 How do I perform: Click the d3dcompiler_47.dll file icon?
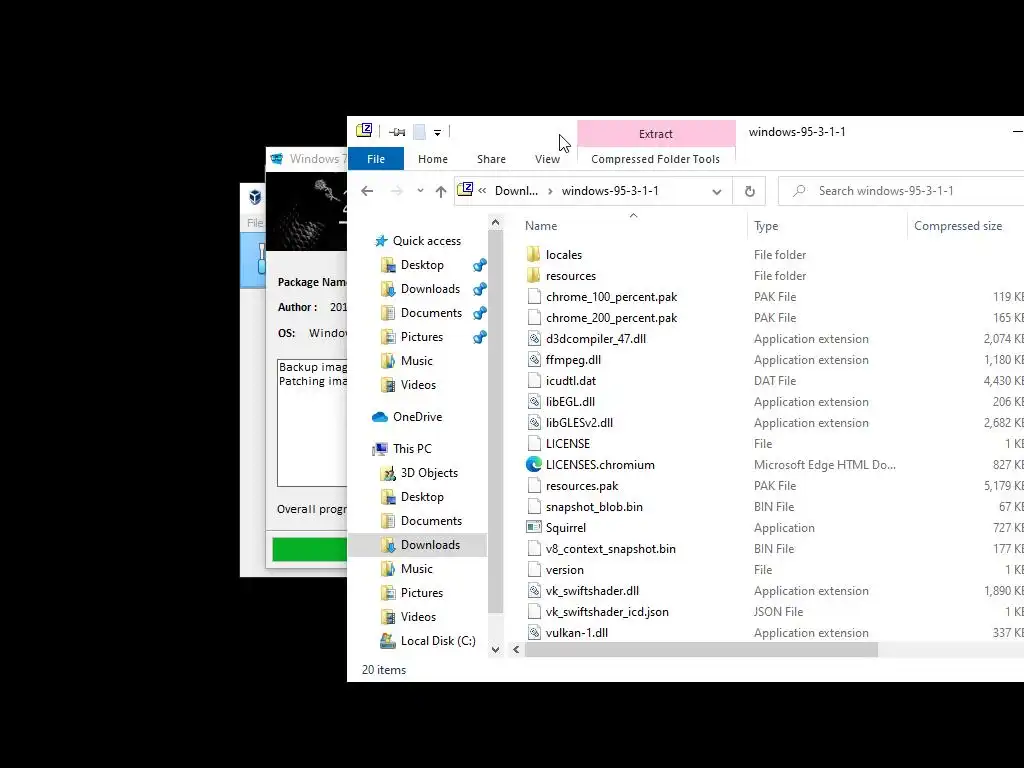(534, 339)
